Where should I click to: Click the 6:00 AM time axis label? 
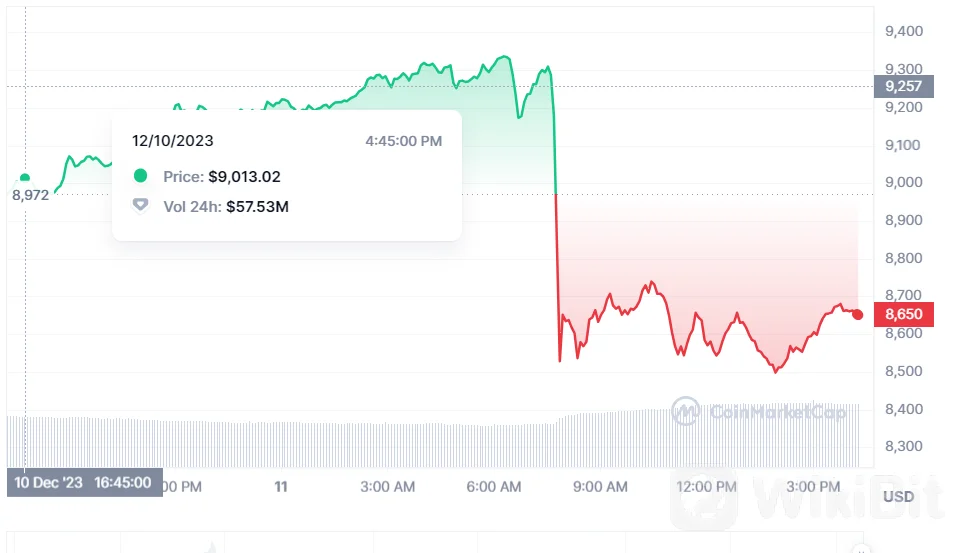[x=494, y=487]
